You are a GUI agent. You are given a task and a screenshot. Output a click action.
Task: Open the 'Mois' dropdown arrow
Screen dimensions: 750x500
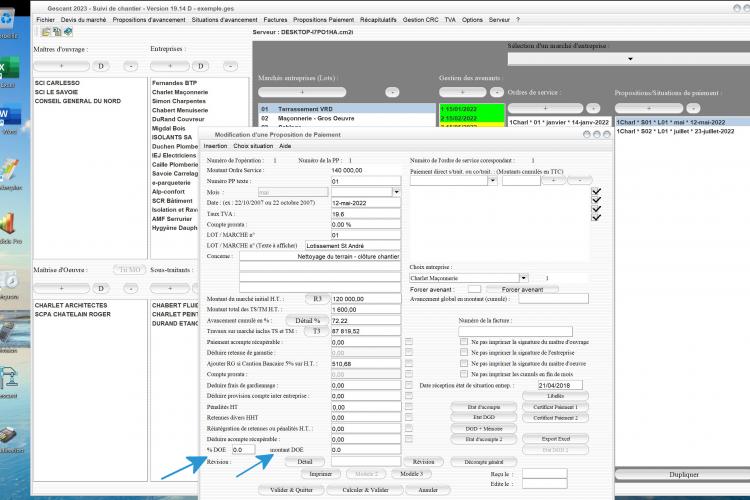396,192
